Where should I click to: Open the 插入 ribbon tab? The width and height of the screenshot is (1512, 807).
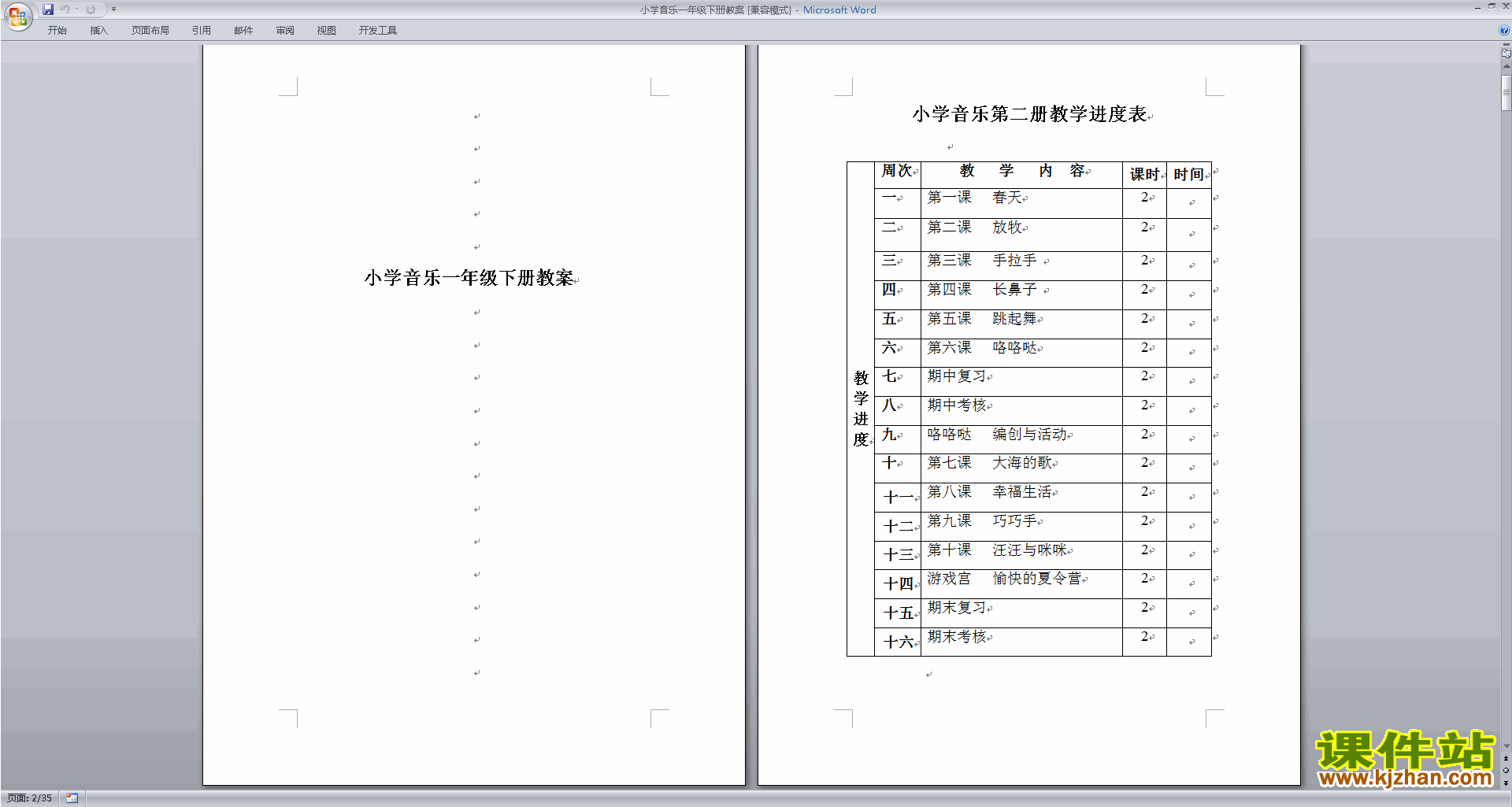click(x=98, y=31)
